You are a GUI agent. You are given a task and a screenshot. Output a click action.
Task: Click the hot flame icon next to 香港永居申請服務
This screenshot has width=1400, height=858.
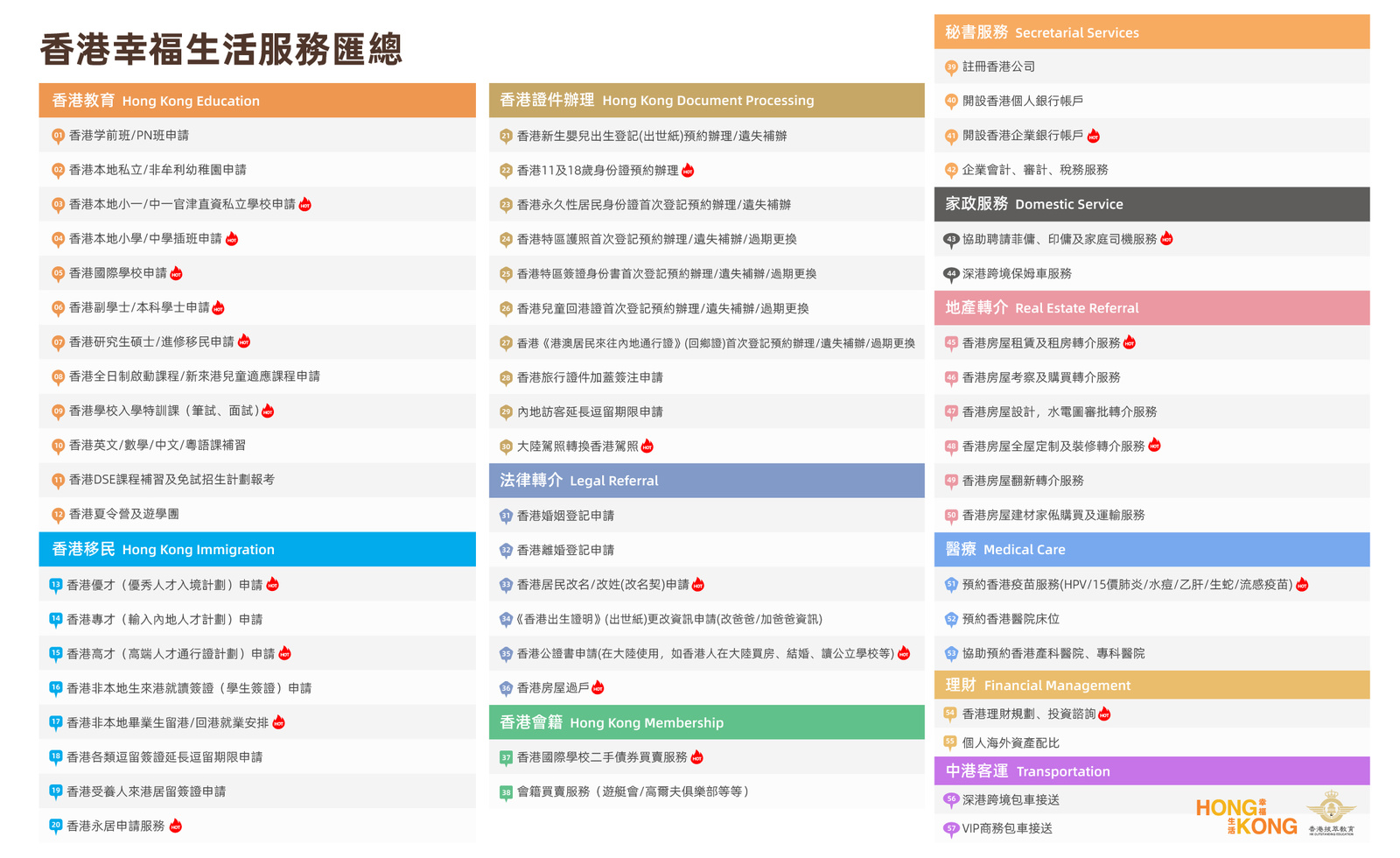(x=176, y=826)
